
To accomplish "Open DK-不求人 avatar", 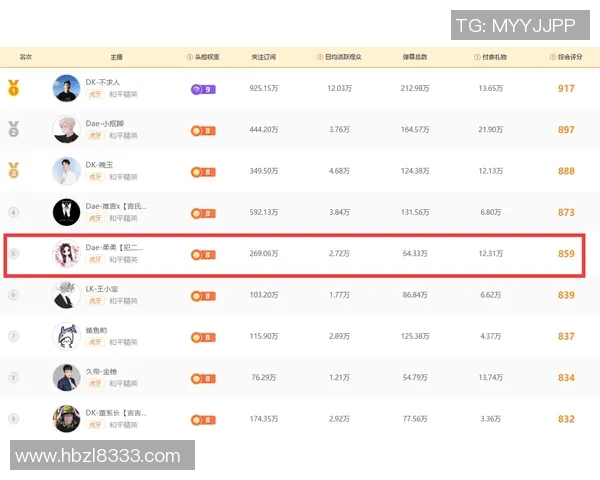I will [66, 88].
